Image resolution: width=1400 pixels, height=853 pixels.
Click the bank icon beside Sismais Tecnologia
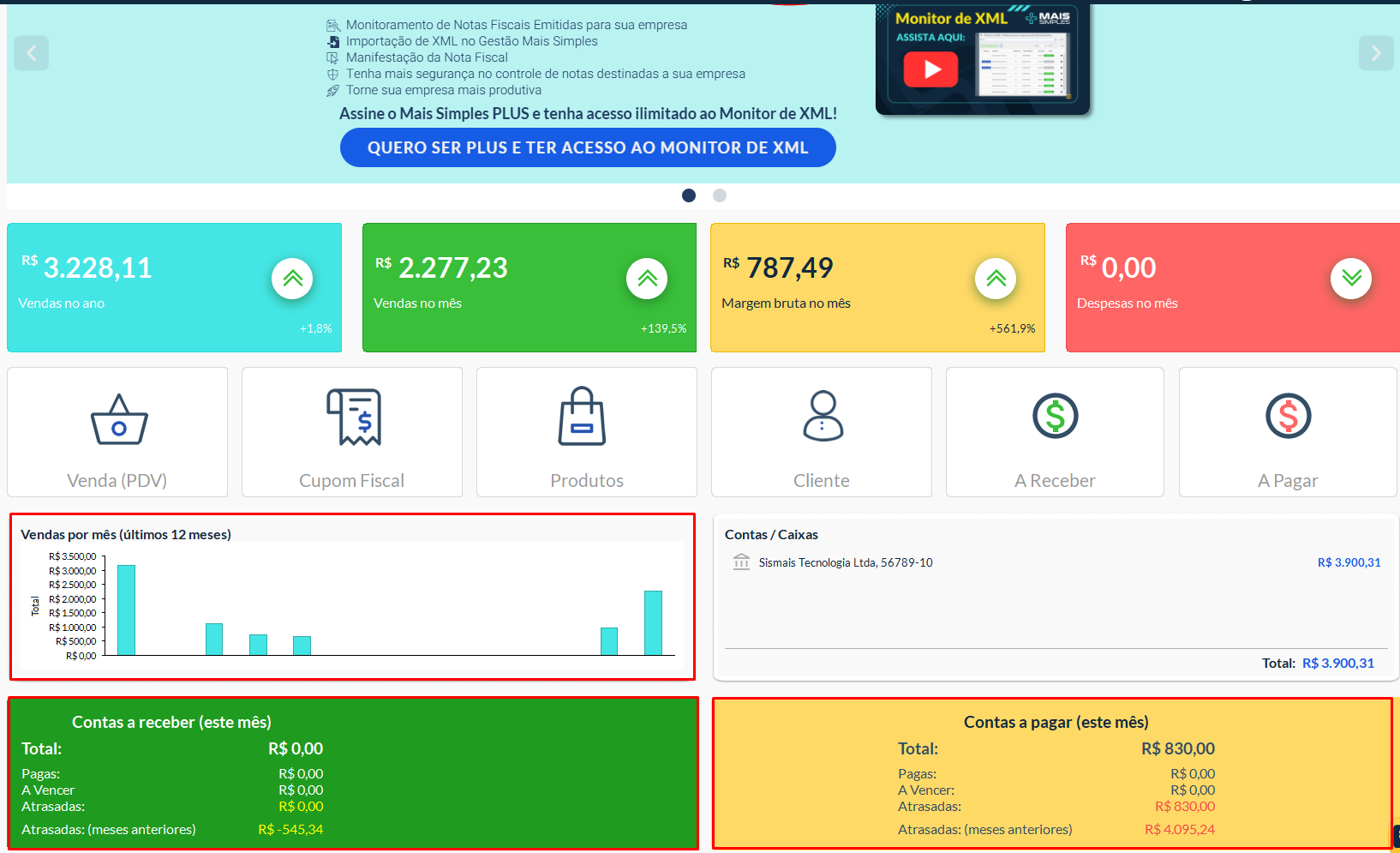tap(741, 562)
